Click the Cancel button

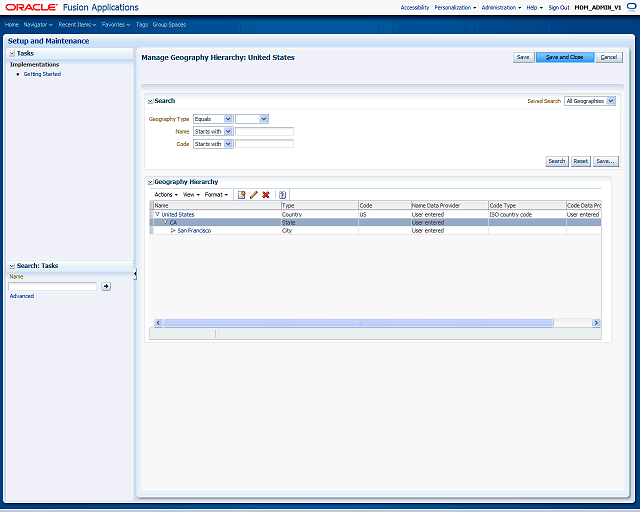pos(609,57)
